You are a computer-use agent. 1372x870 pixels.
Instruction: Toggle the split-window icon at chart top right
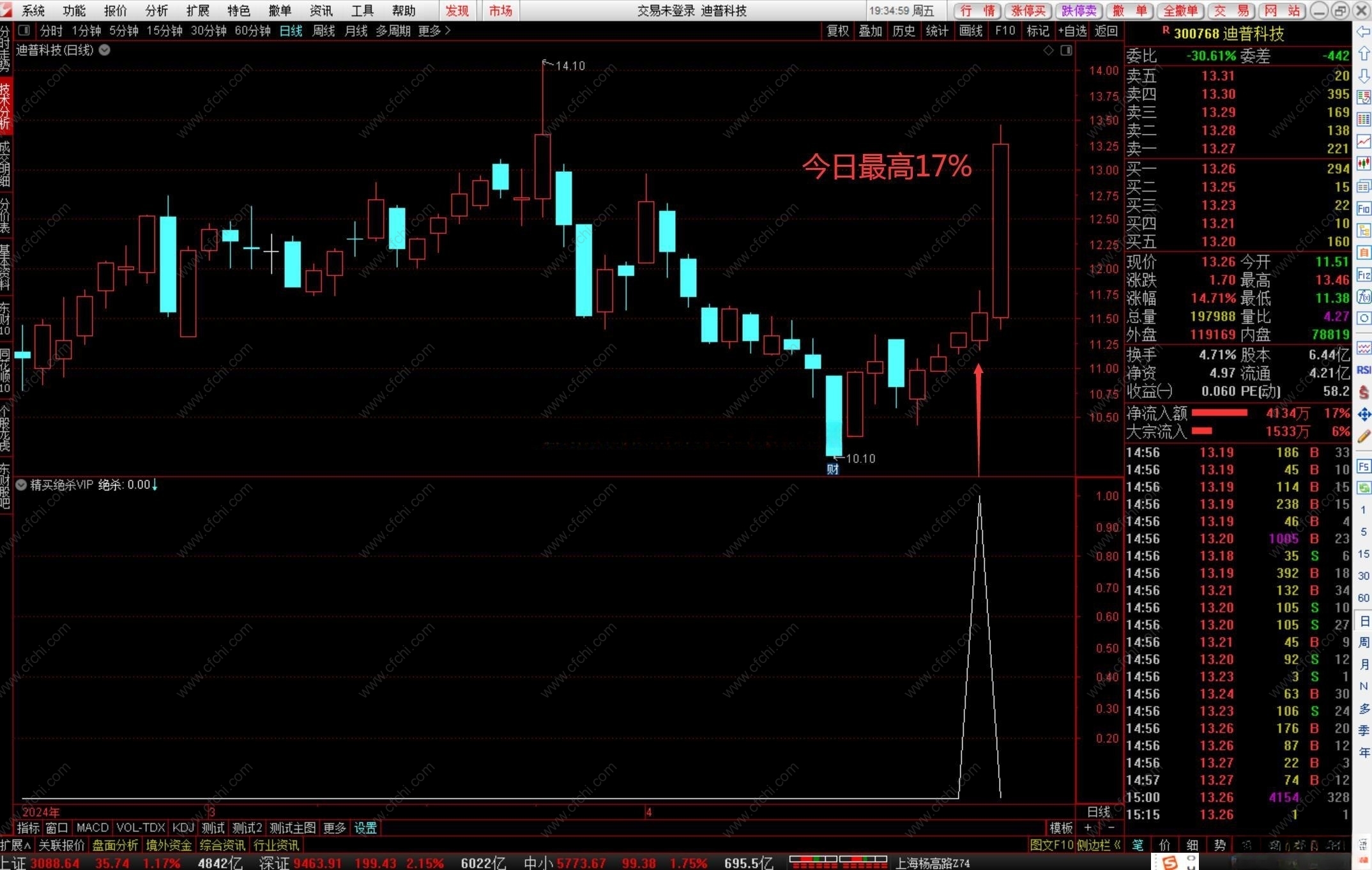click(x=1066, y=50)
